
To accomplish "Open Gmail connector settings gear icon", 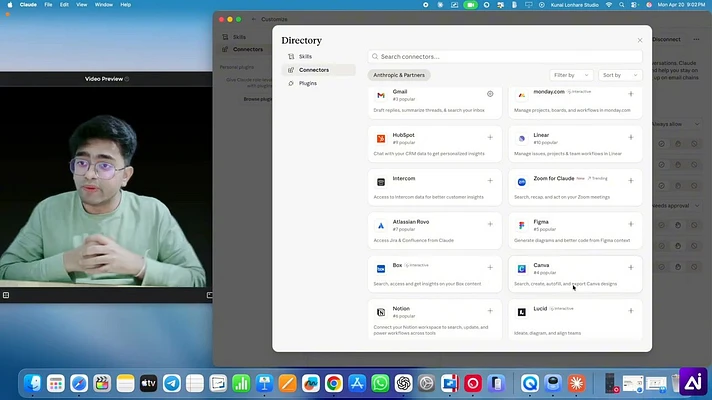I will pyautogui.click(x=490, y=94).
